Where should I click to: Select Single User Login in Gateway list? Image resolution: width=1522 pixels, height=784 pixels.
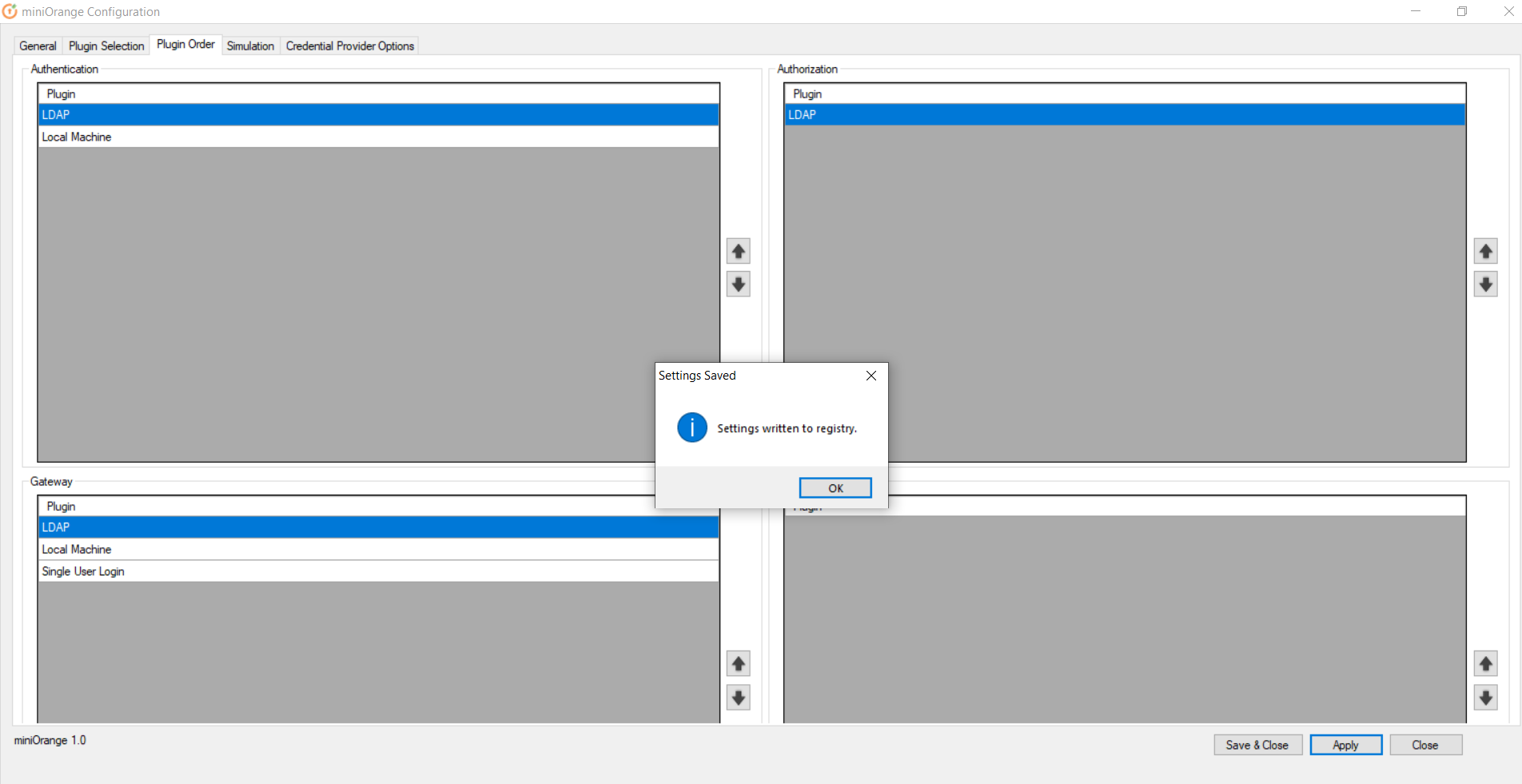click(379, 571)
